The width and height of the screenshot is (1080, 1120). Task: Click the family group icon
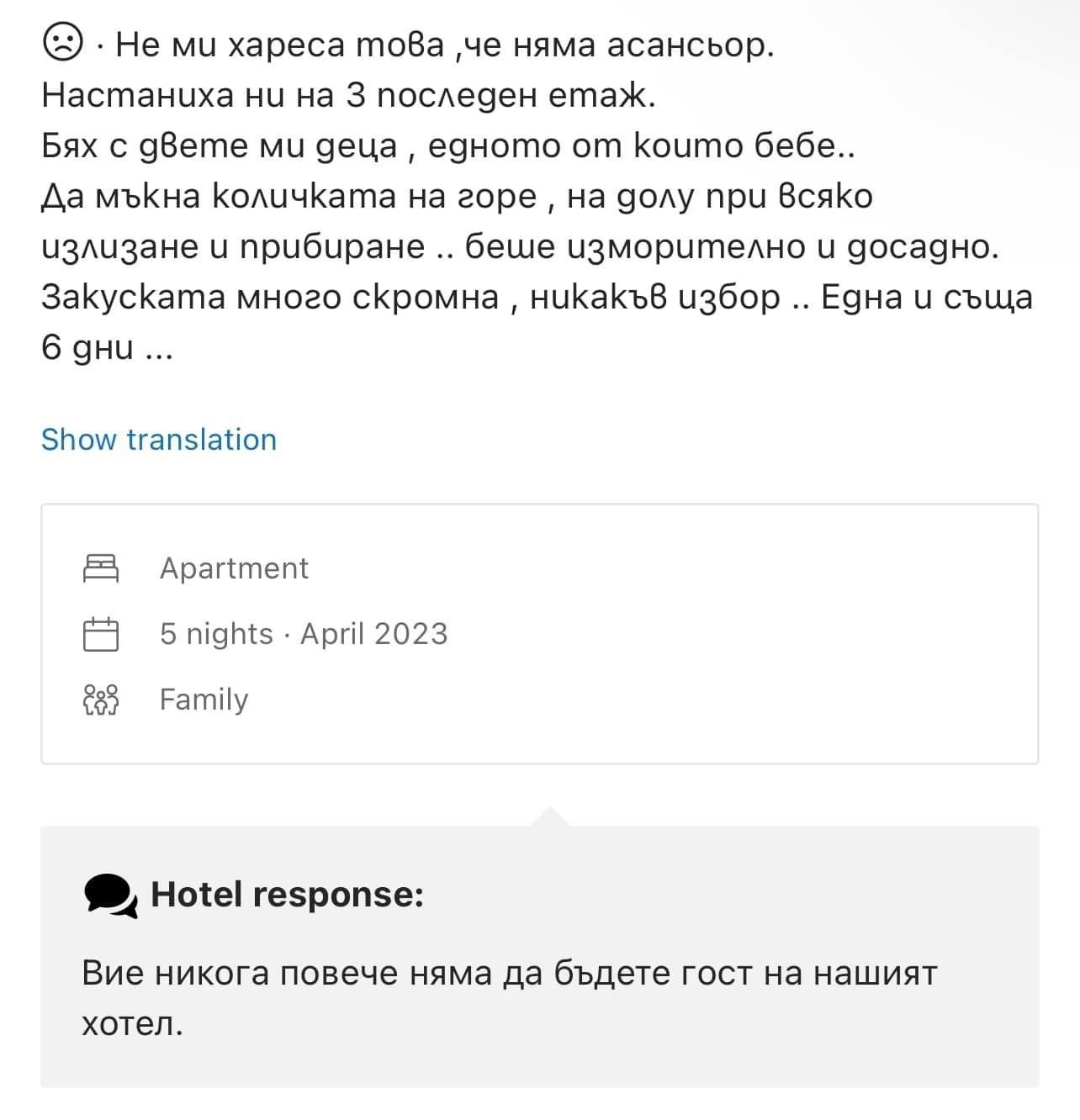[101, 700]
